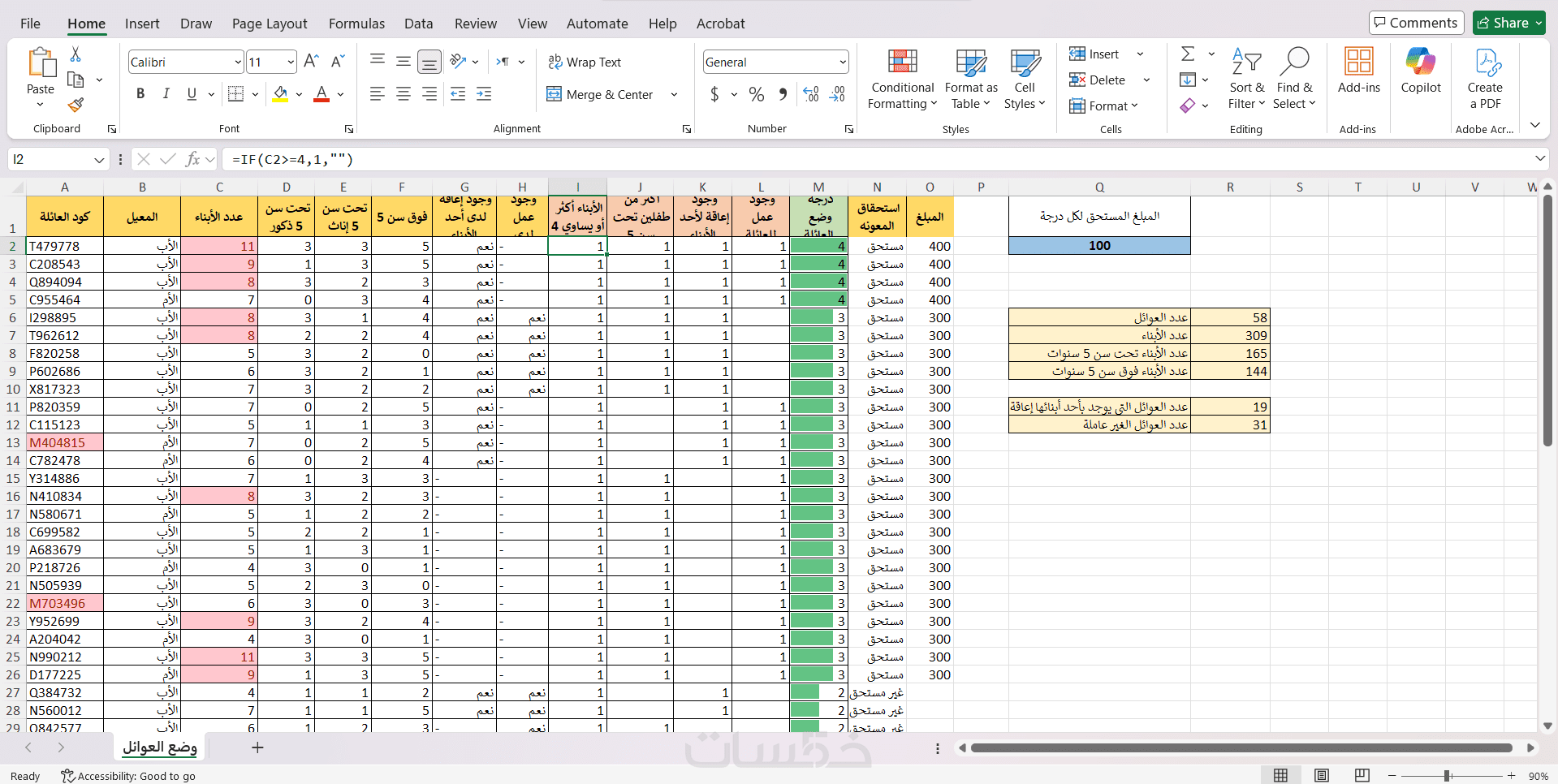Switch to Normal view in status bar

1280,775
